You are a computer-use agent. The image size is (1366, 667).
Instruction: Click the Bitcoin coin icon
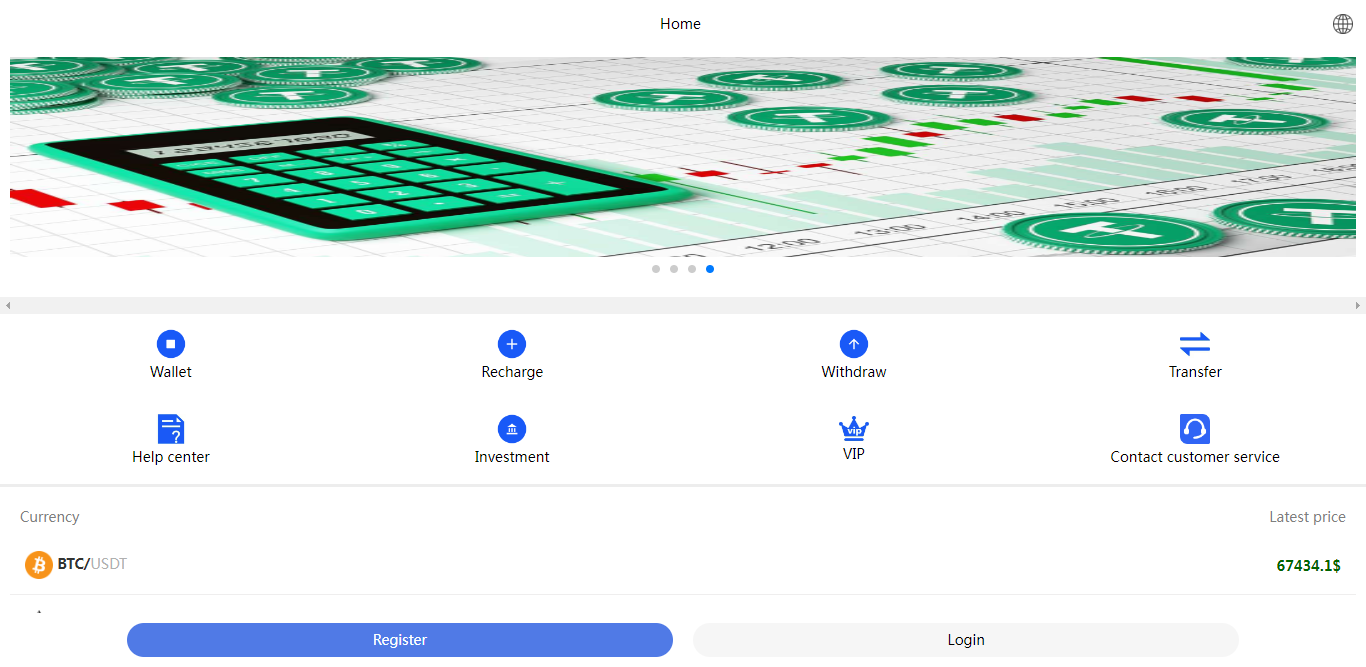pos(39,565)
